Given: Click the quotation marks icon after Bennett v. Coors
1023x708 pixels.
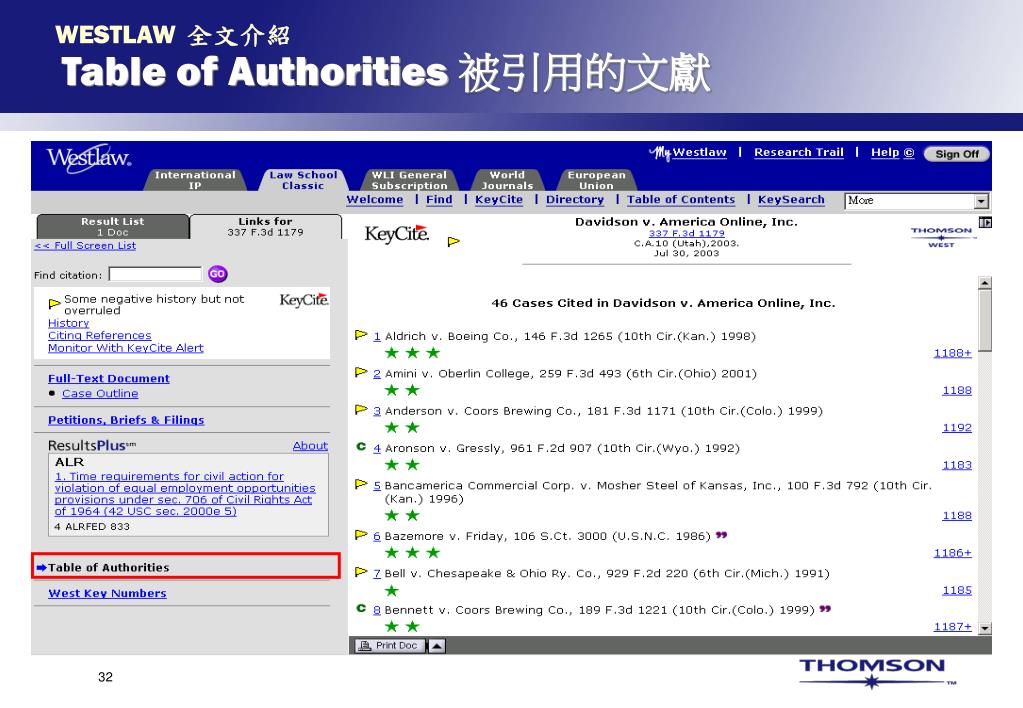Looking at the screenshot, I should click(x=825, y=609).
